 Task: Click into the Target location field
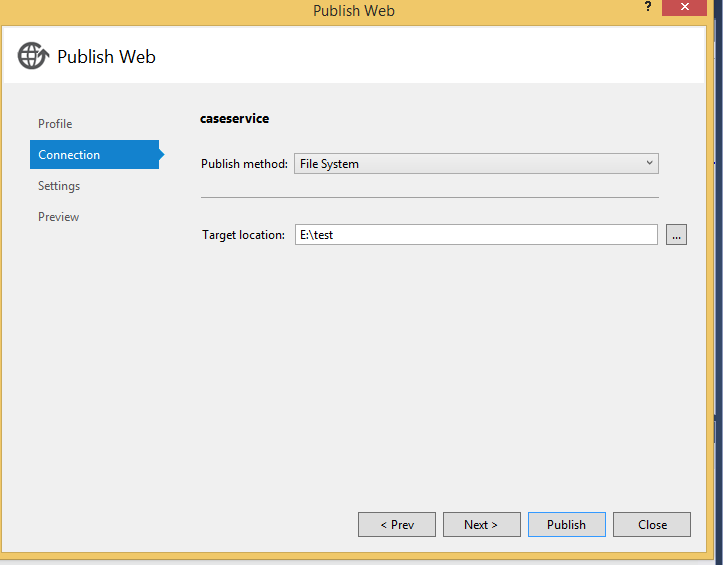(476, 235)
